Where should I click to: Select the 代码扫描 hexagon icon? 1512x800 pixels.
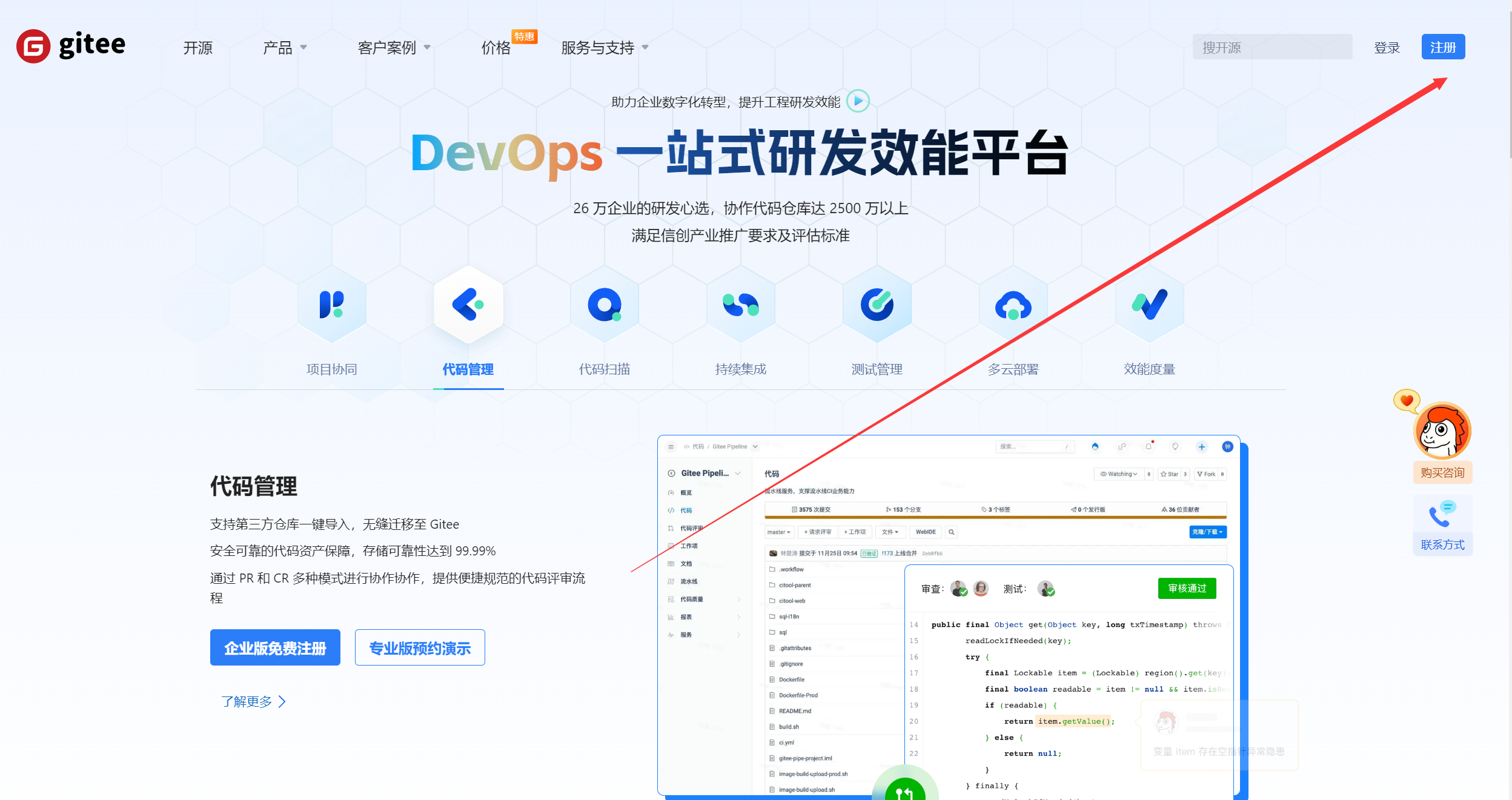(605, 305)
